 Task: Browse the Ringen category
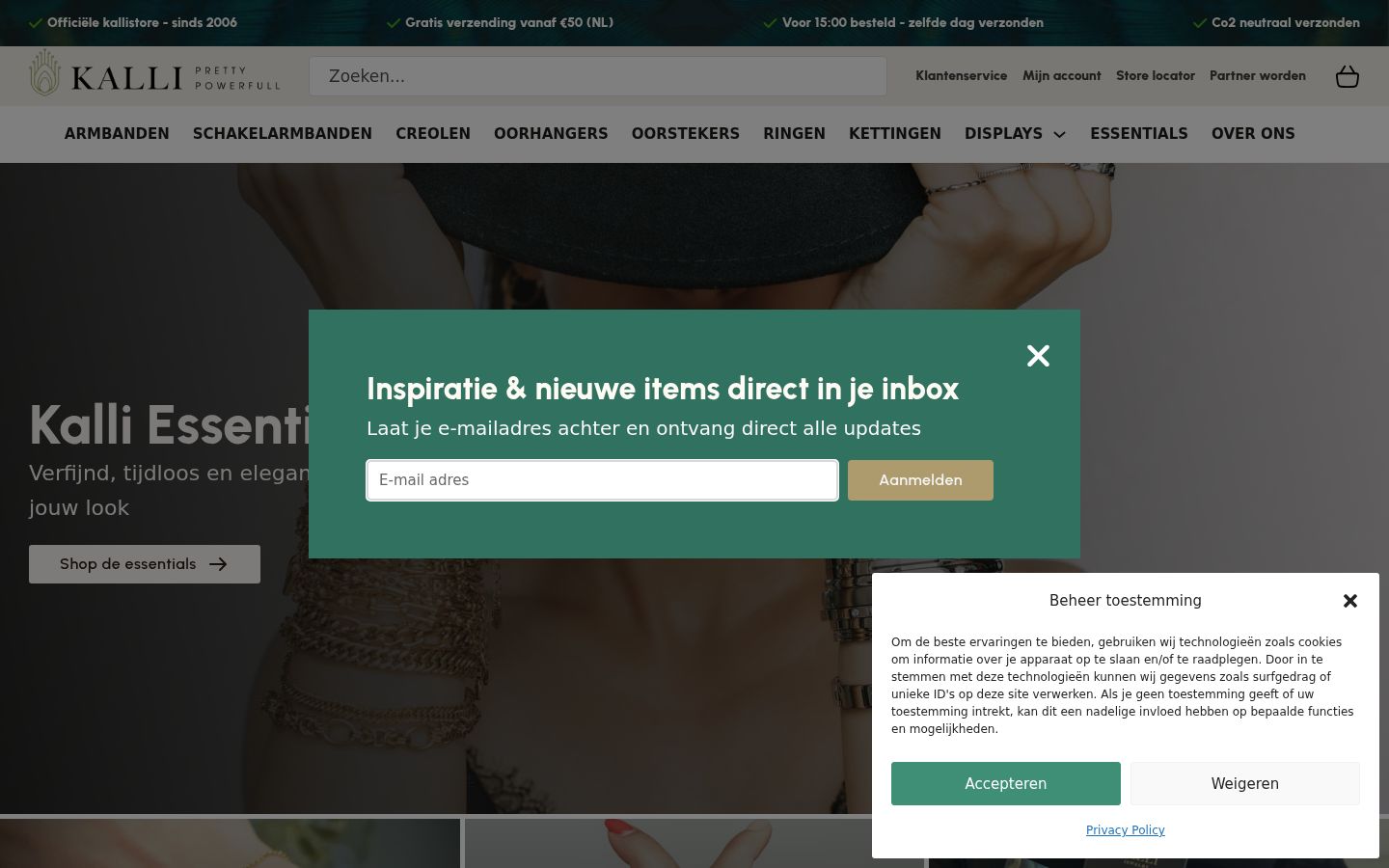pyautogui.click(x=794, y=134)
